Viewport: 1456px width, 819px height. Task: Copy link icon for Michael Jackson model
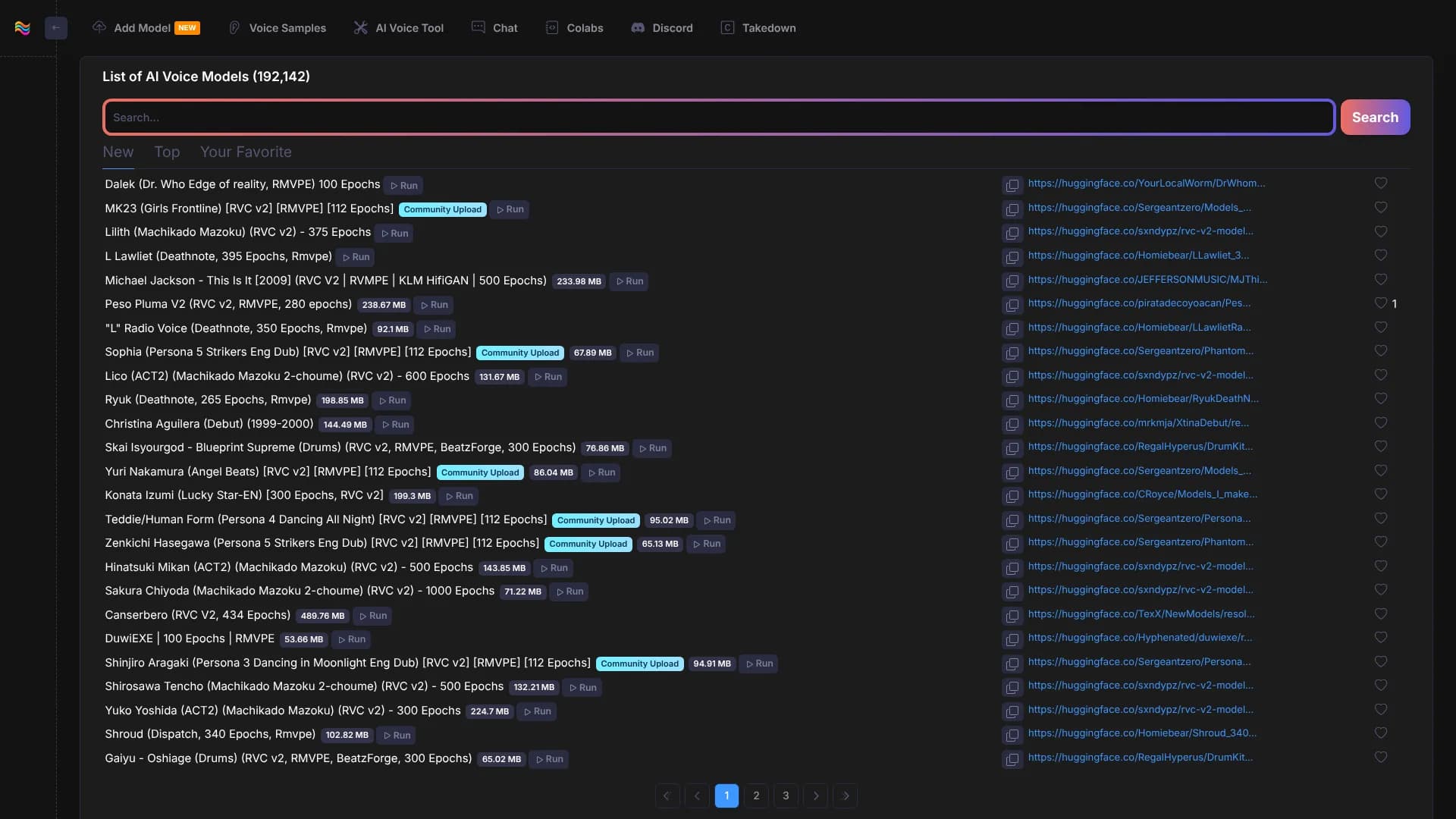pyautogui.click(x=1012, y=281)
